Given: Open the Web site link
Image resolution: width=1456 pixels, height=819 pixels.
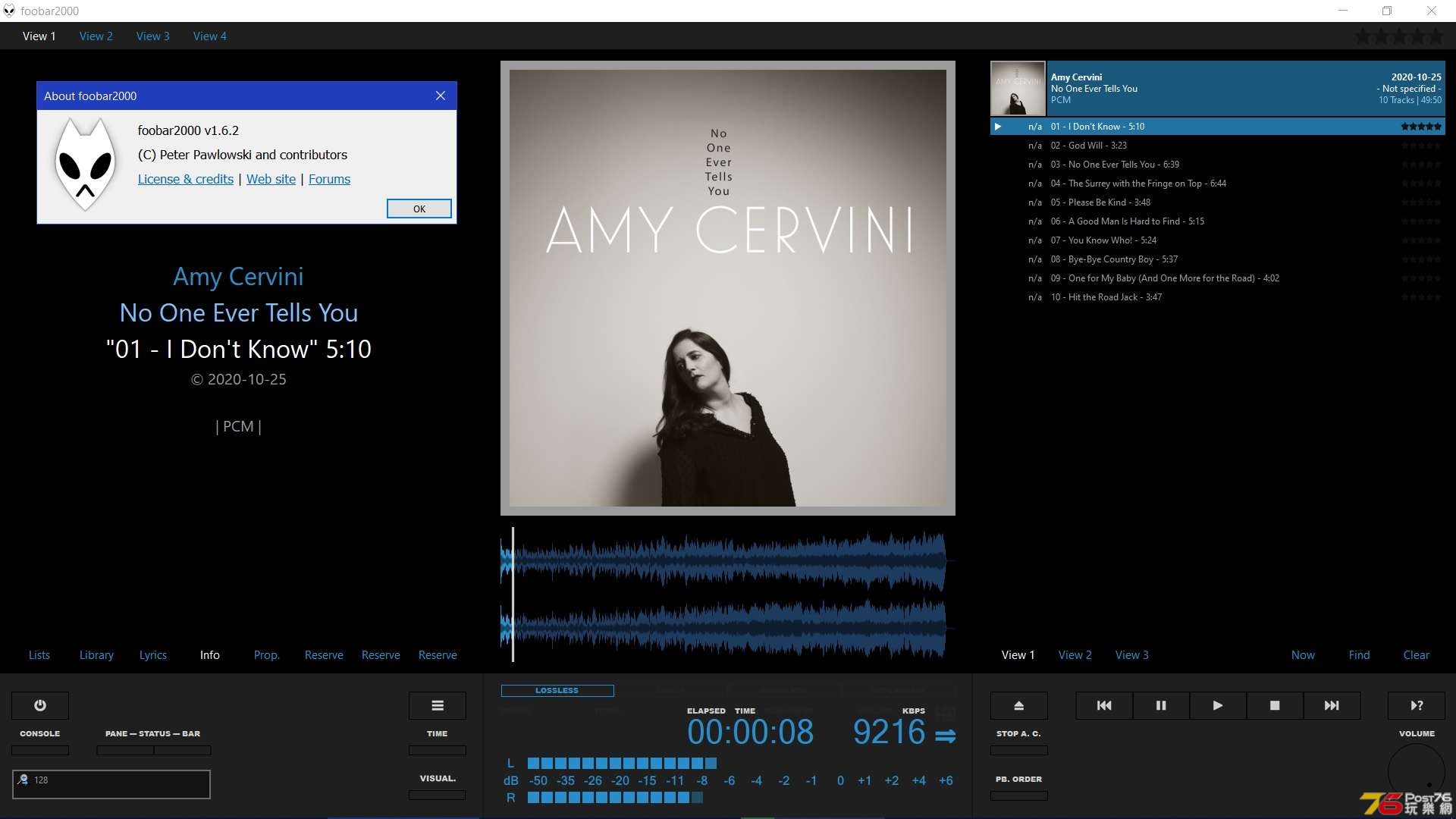Looking at the screenshot, I should pyautogui.click(x=271, y=179).
